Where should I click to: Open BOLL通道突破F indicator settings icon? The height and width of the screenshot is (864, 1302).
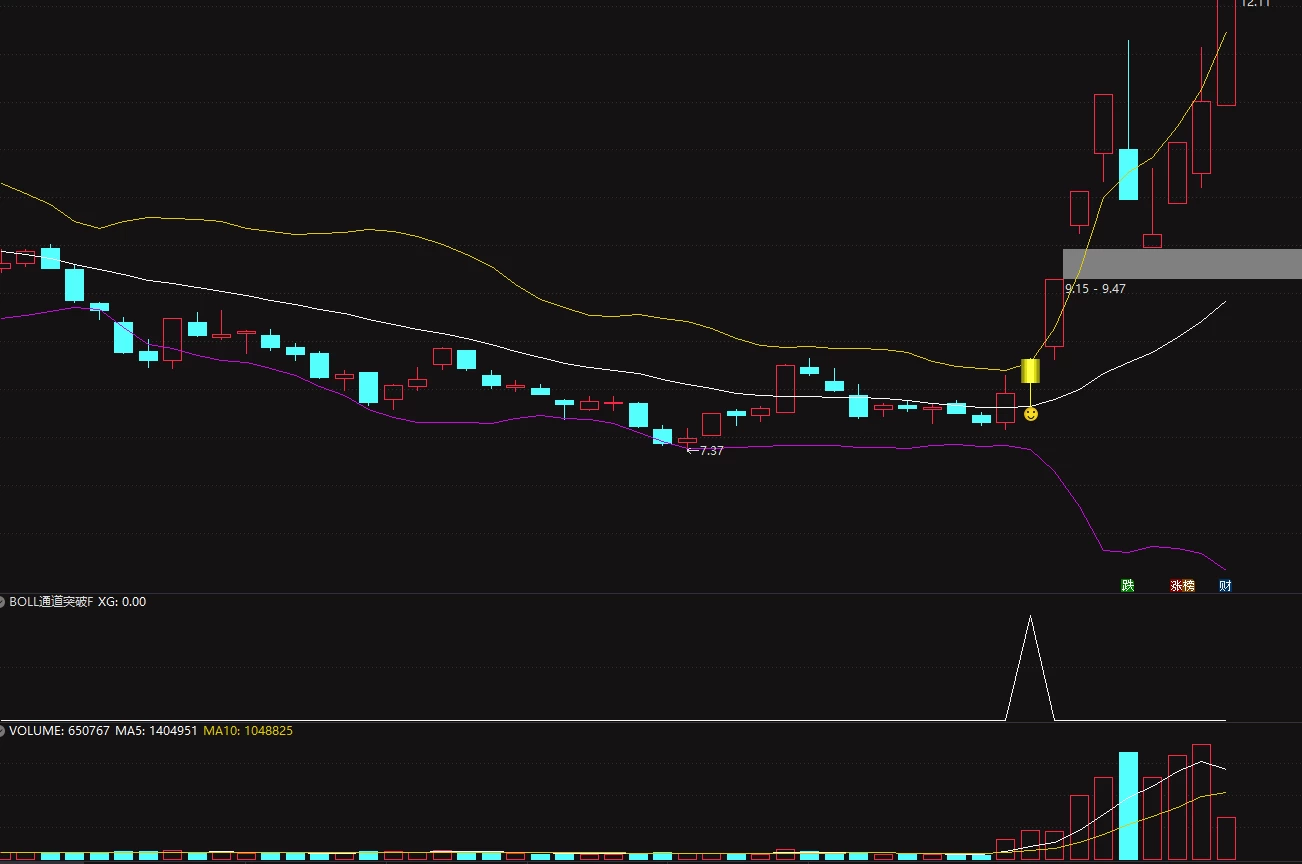[x=4, y=602]
